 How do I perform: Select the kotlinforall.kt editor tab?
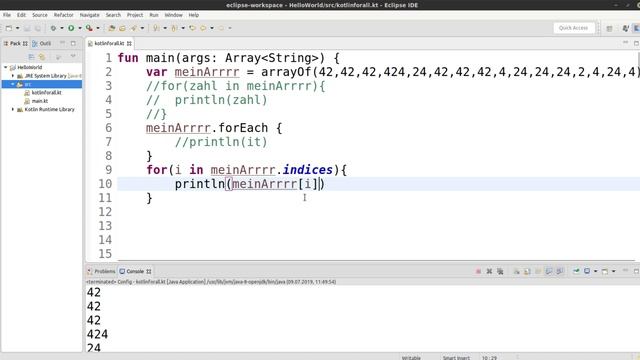tap(110, 43)
